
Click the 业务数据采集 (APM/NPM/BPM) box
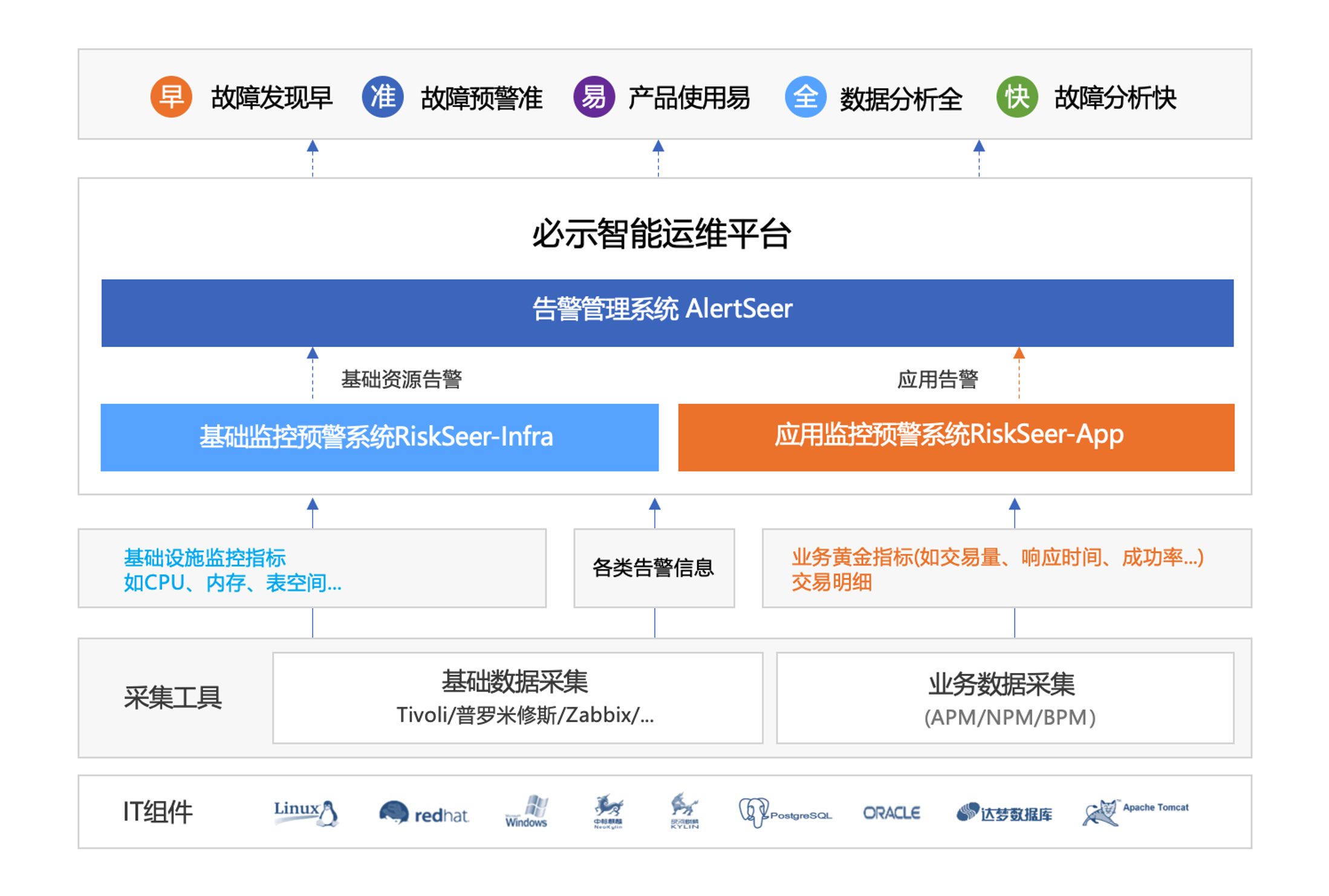click(x=1004, y=697)
